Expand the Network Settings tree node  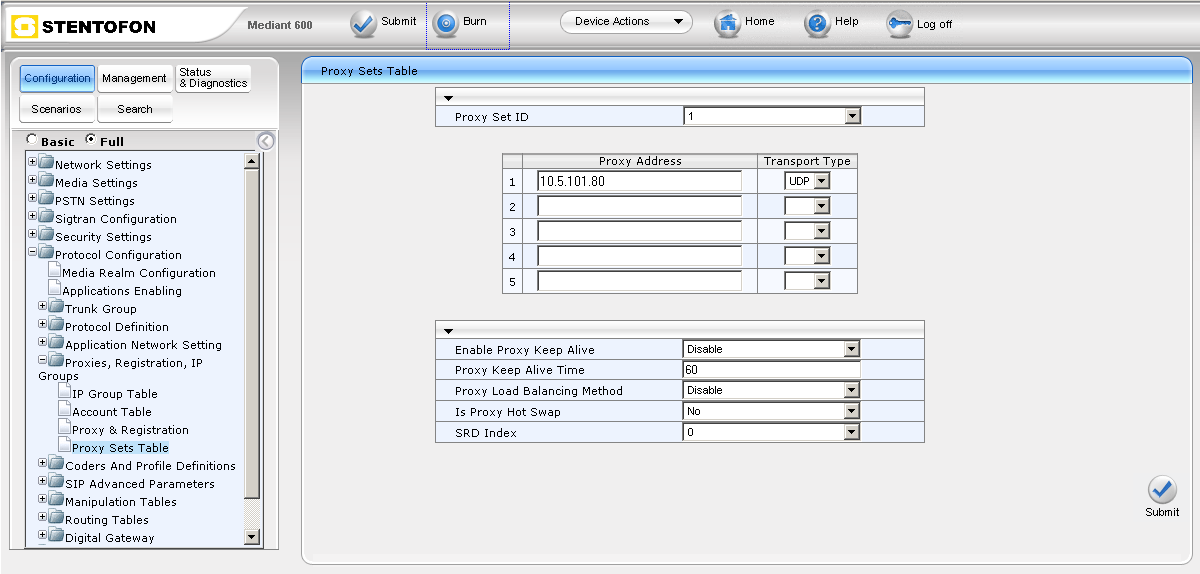tap(33, 162)
